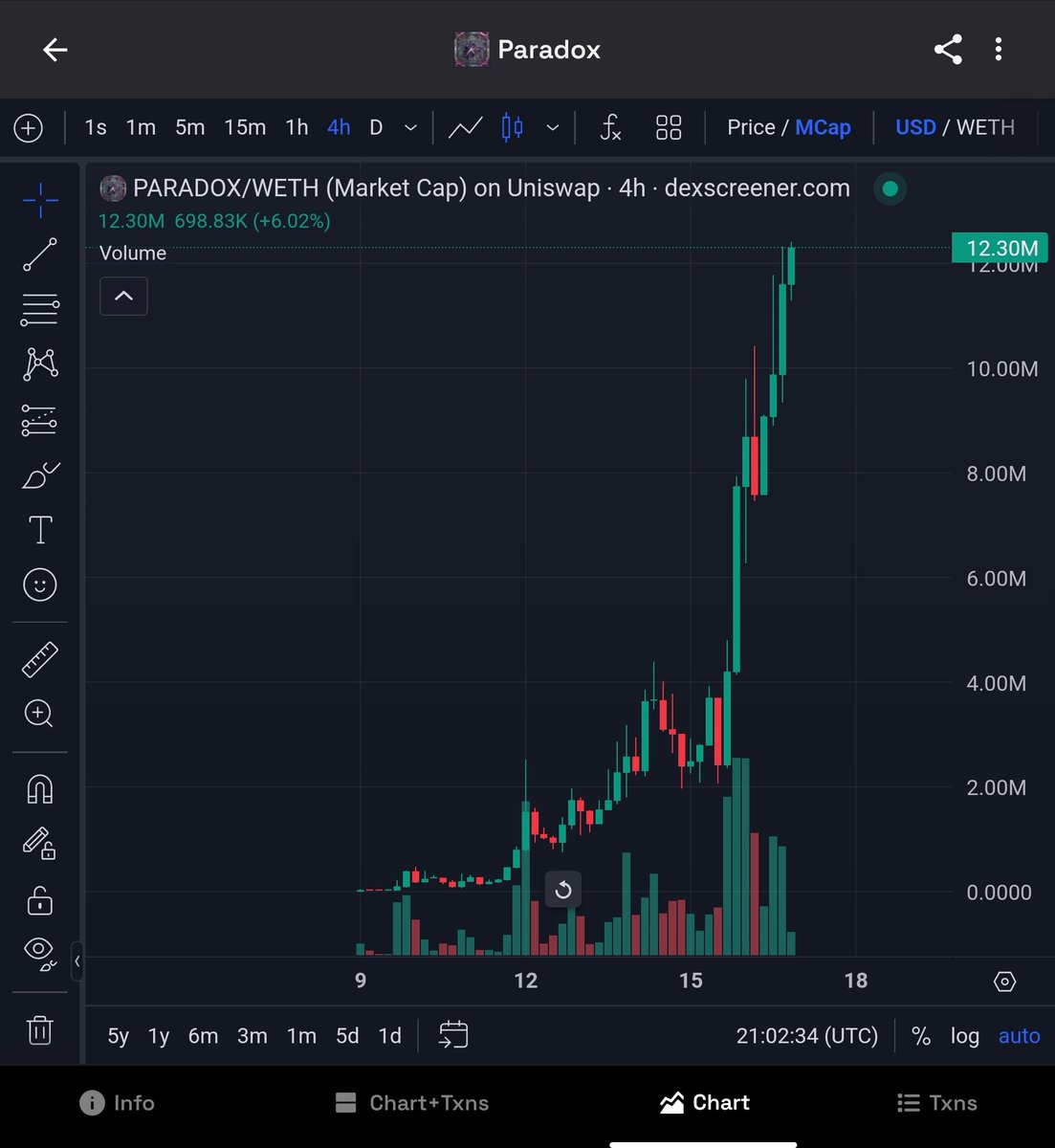The image size is (1055, 1148).
Task: Select the D daily timeframe
Action: (x=376, y=127)
